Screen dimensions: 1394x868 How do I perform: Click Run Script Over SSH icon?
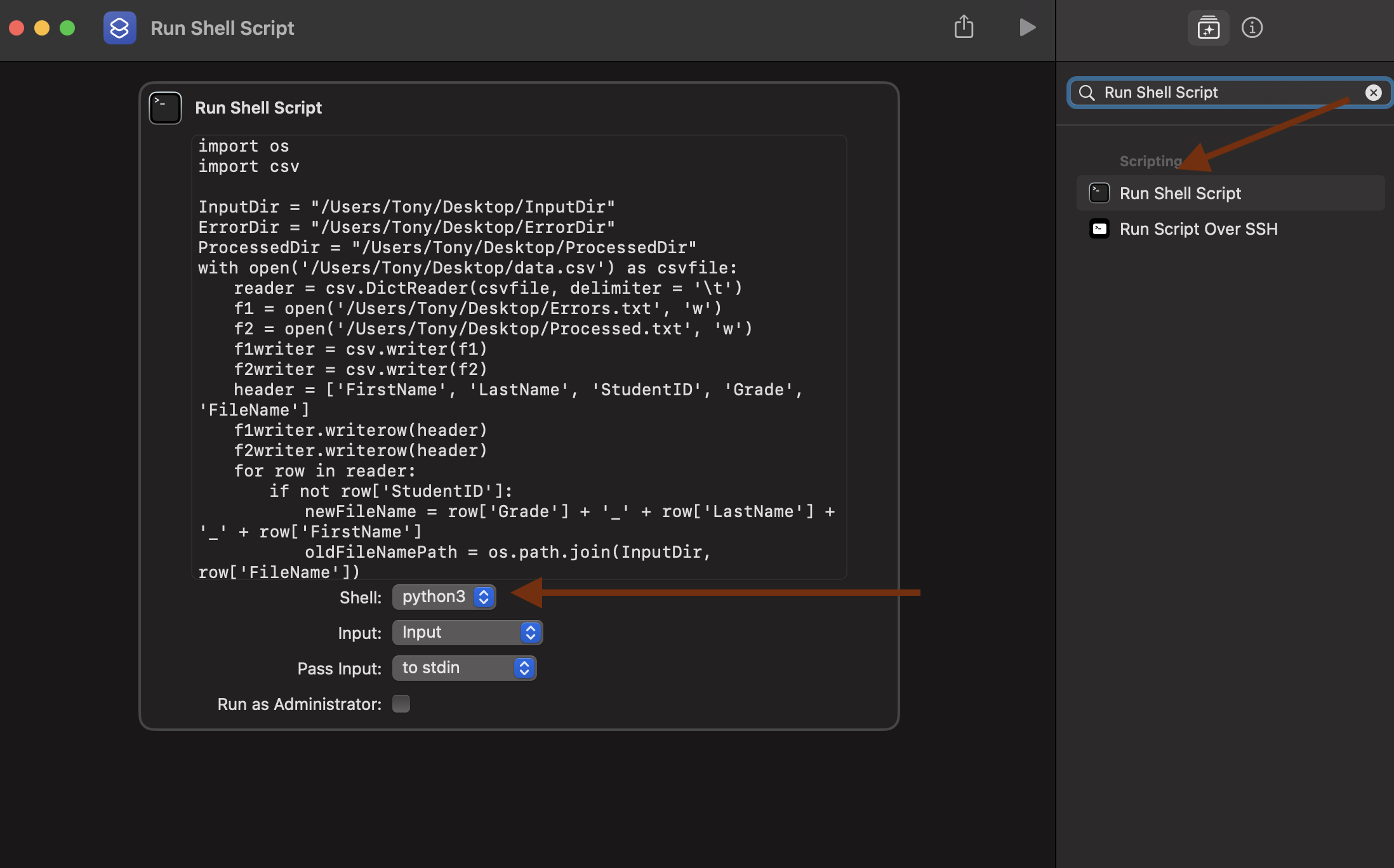pyautogui.click(x=1099, y=229)
